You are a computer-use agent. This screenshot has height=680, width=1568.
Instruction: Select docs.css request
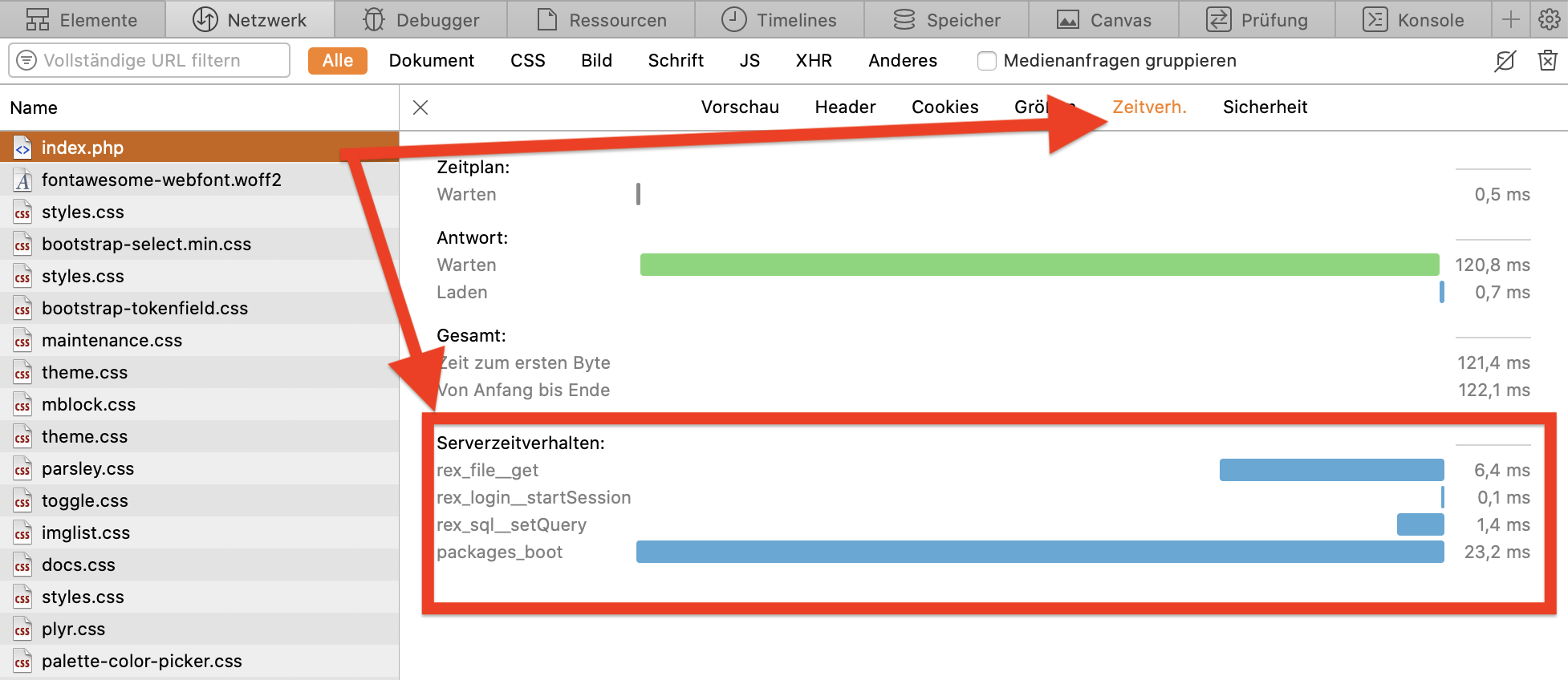coord(199,565)
